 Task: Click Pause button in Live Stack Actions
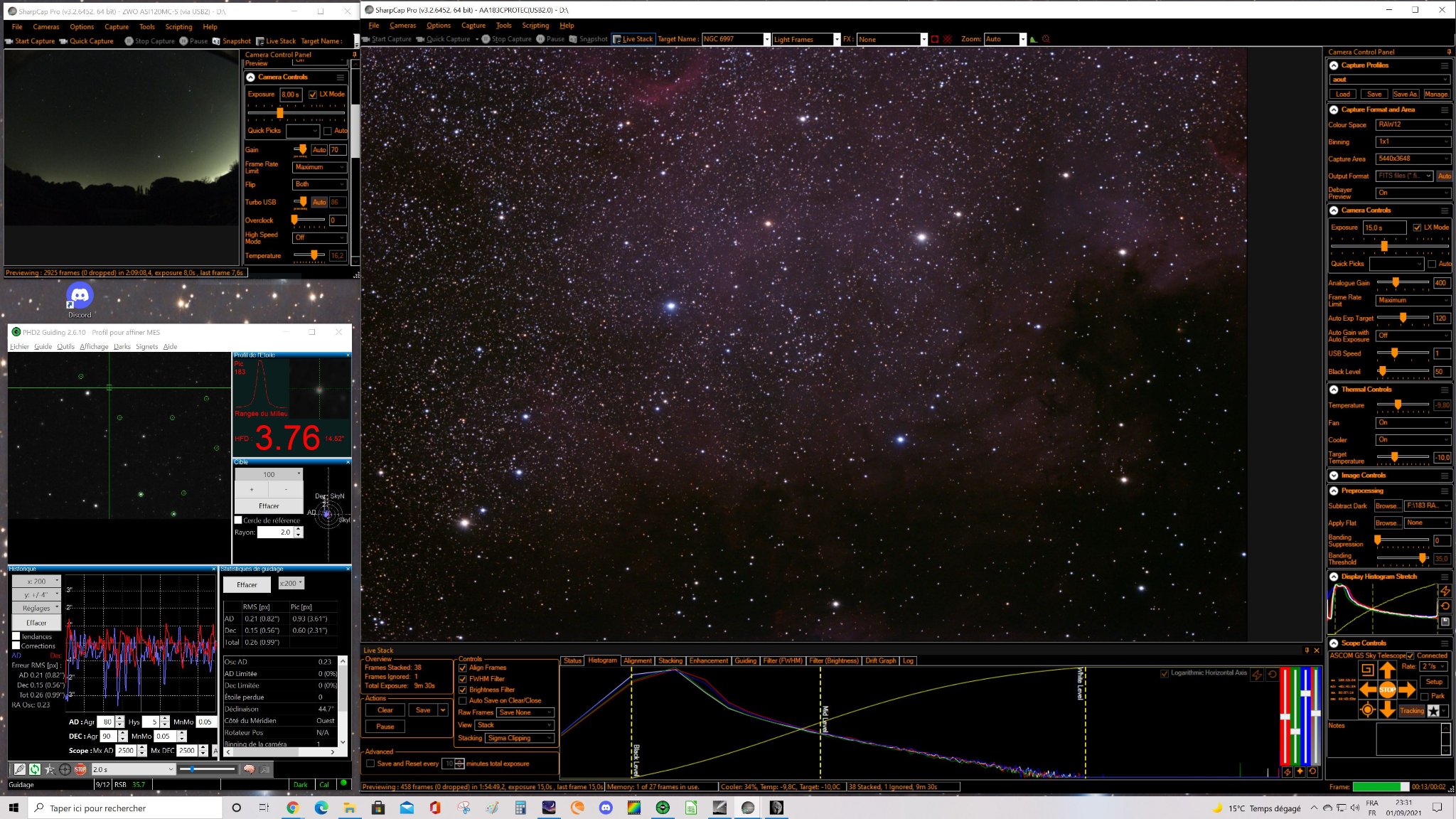tap(385, 727)
